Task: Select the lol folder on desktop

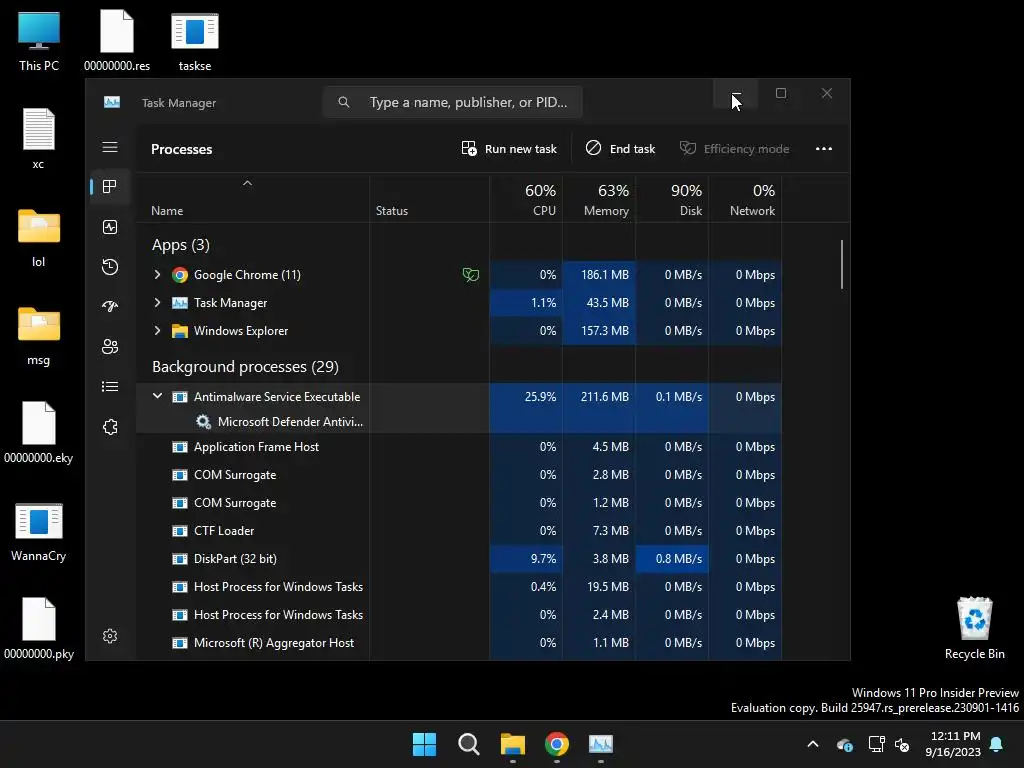Action: click(39, 238)
